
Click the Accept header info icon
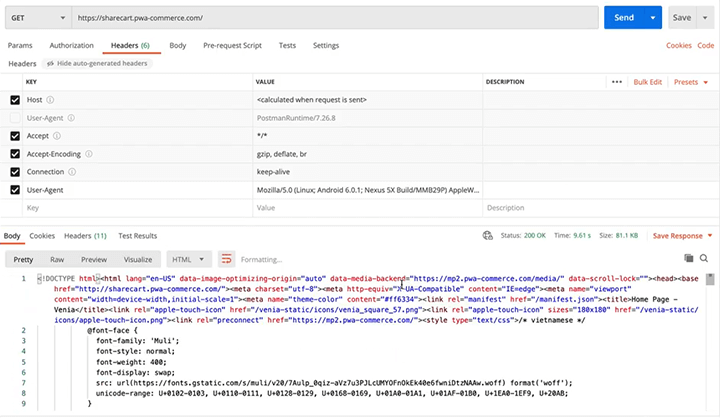coord(56,136)
